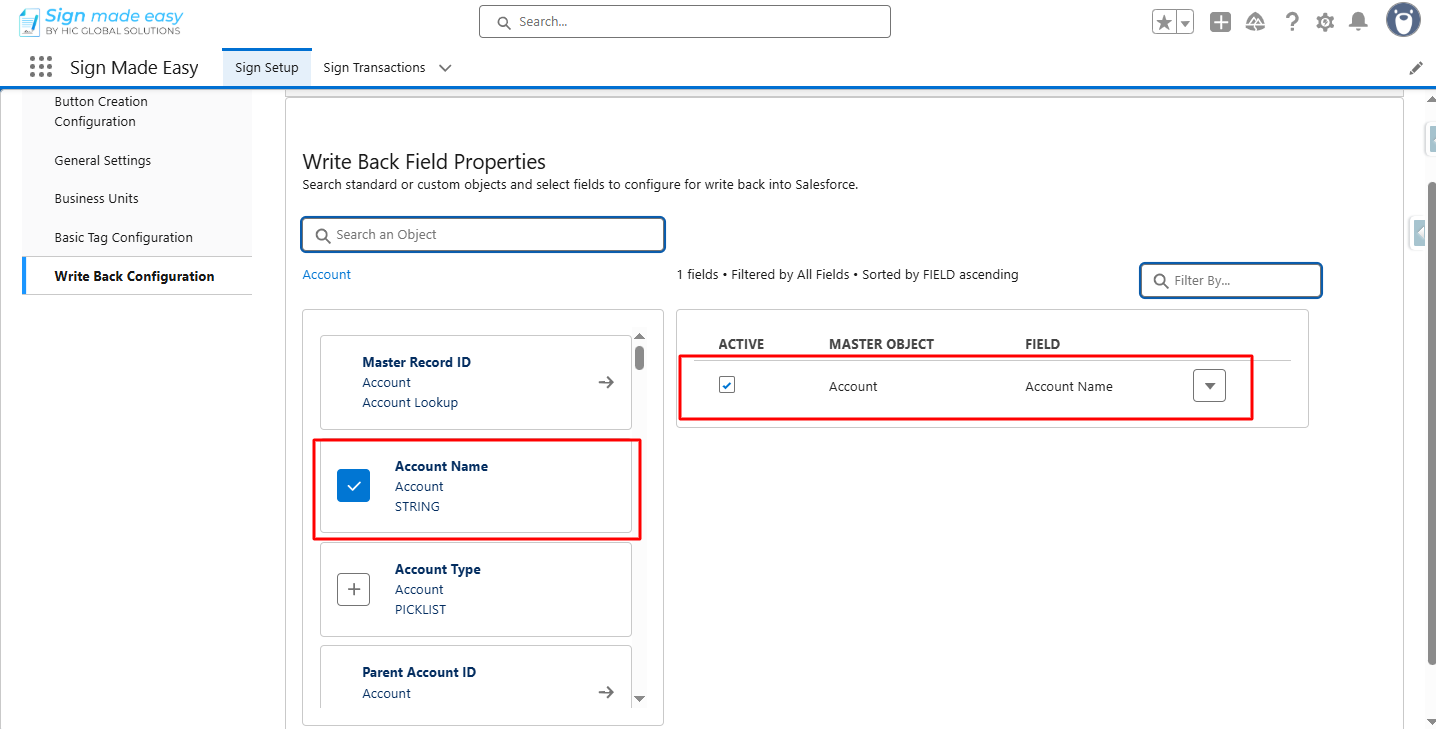This screenshot has height=729, width=1436.
Task: Open the favorites list dropdown arrow
Action: point(1185,22)
